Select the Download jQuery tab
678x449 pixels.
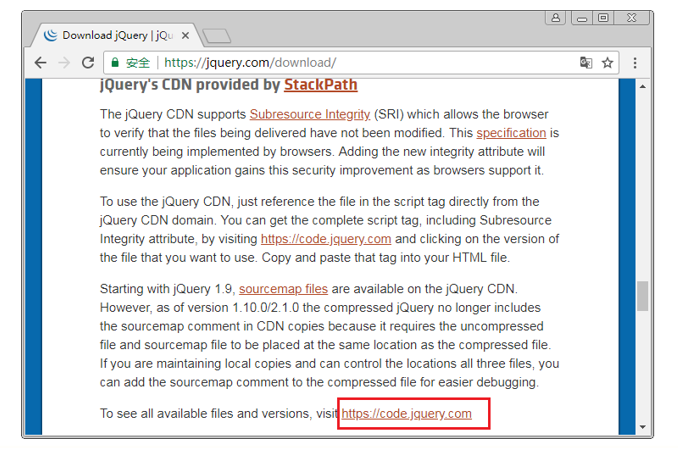point(117,35)
